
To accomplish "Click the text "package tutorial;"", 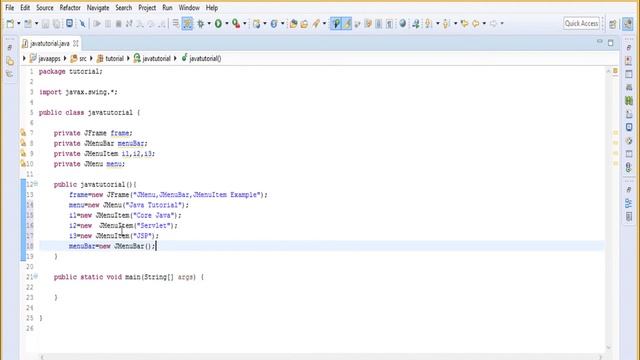I will 71,71.
